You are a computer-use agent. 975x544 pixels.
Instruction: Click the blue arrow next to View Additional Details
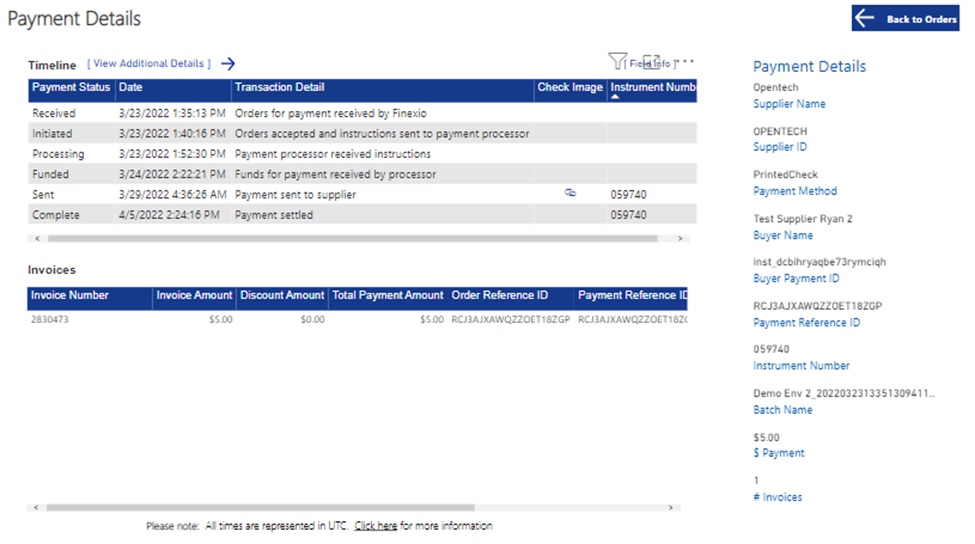[228, 64]
